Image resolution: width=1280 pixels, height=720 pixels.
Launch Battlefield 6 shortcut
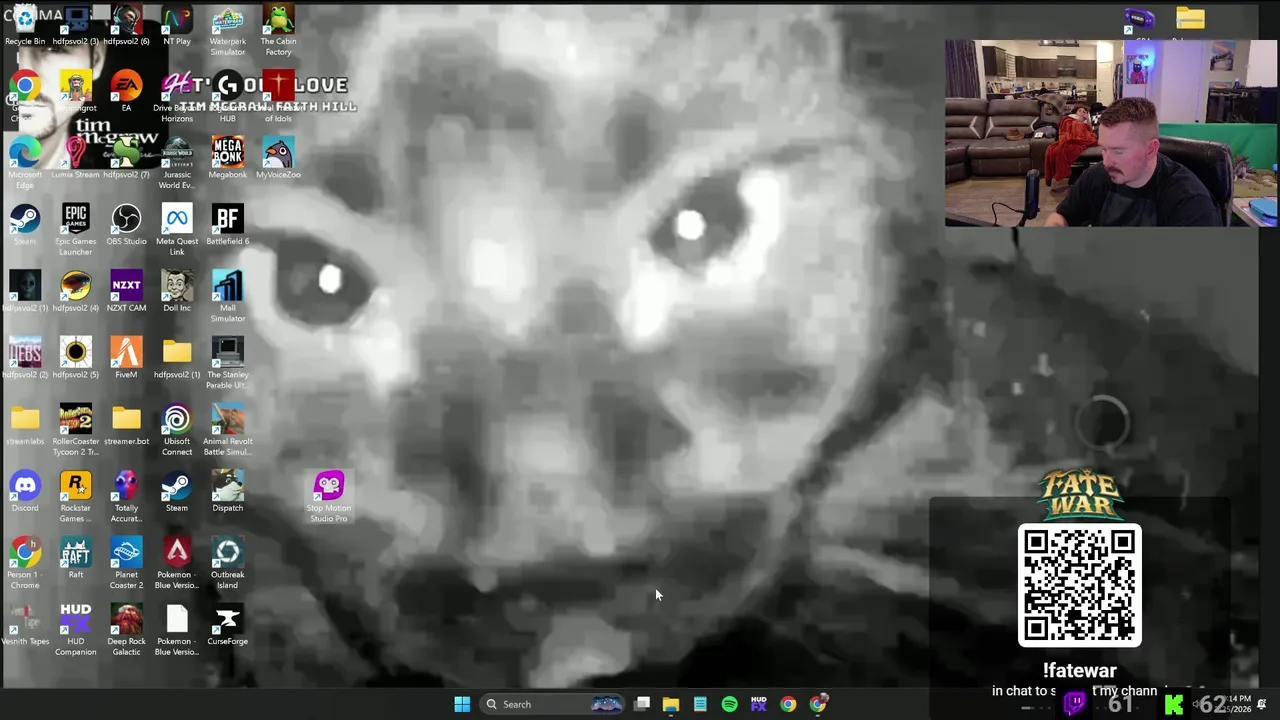(x=228, y=226)
